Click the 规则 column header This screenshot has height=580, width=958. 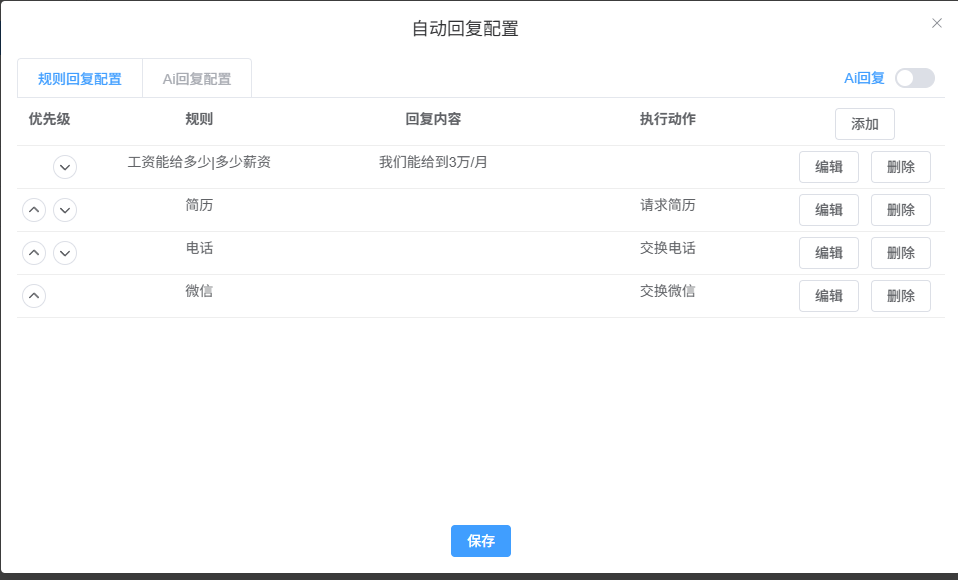(199, 119)
